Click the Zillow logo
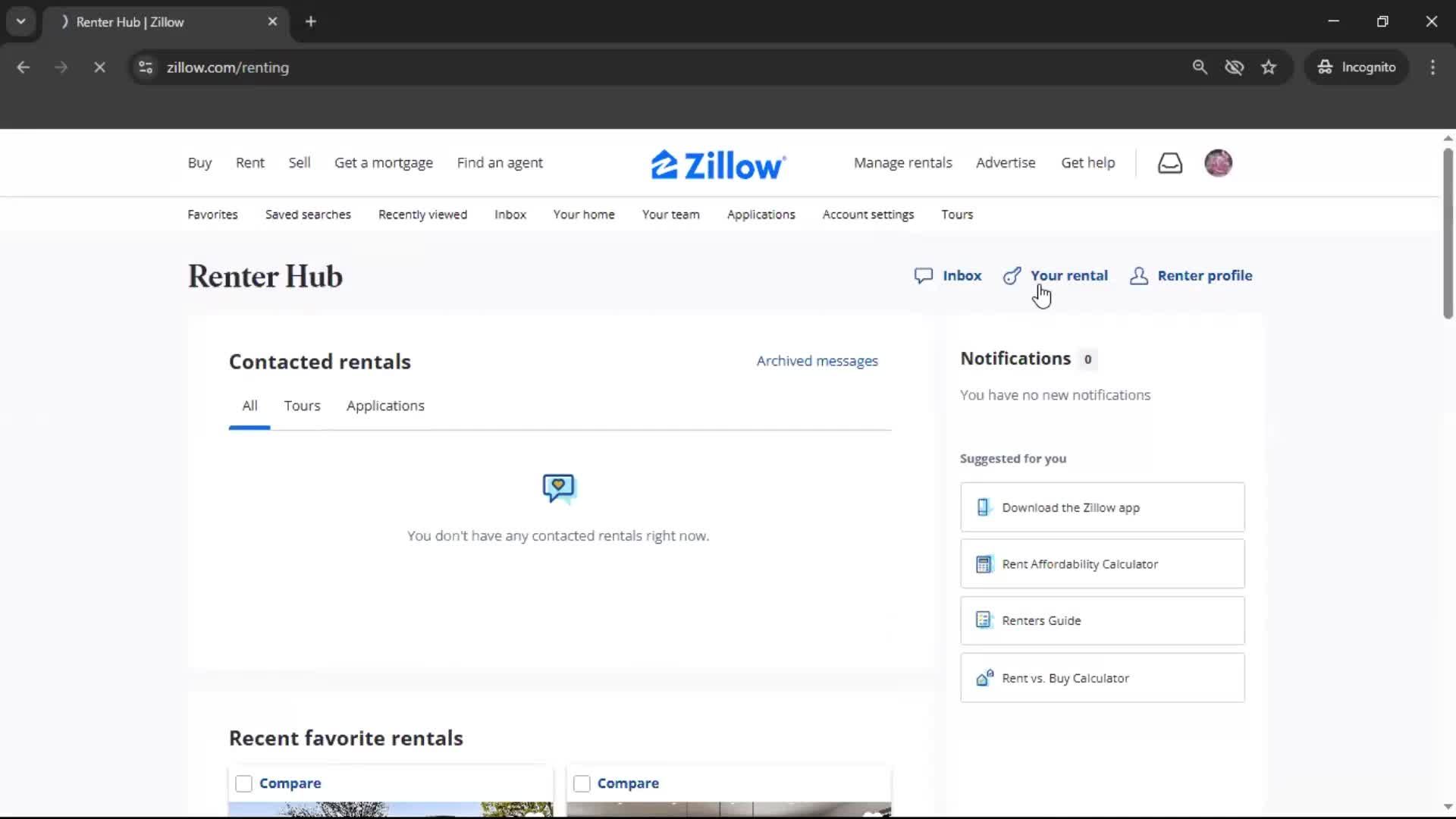 click(x=717, y=163)
